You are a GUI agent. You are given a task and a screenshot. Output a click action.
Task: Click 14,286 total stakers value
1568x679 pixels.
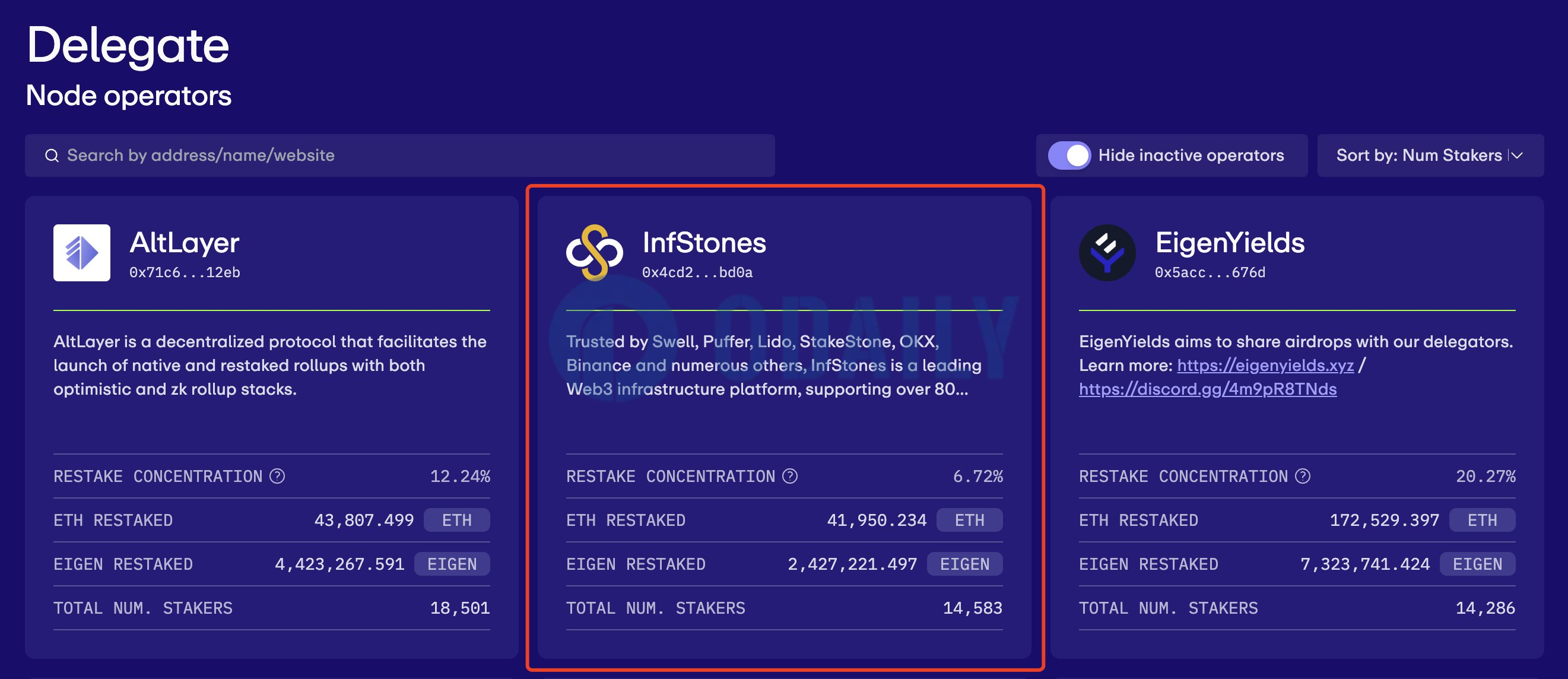tap(1486, 608)
